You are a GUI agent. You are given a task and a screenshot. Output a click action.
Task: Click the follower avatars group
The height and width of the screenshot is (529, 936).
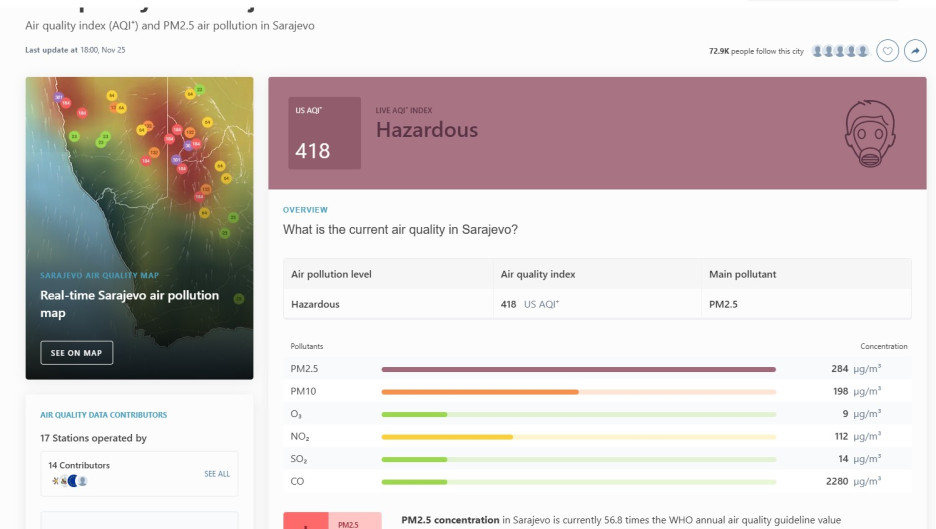840,51
